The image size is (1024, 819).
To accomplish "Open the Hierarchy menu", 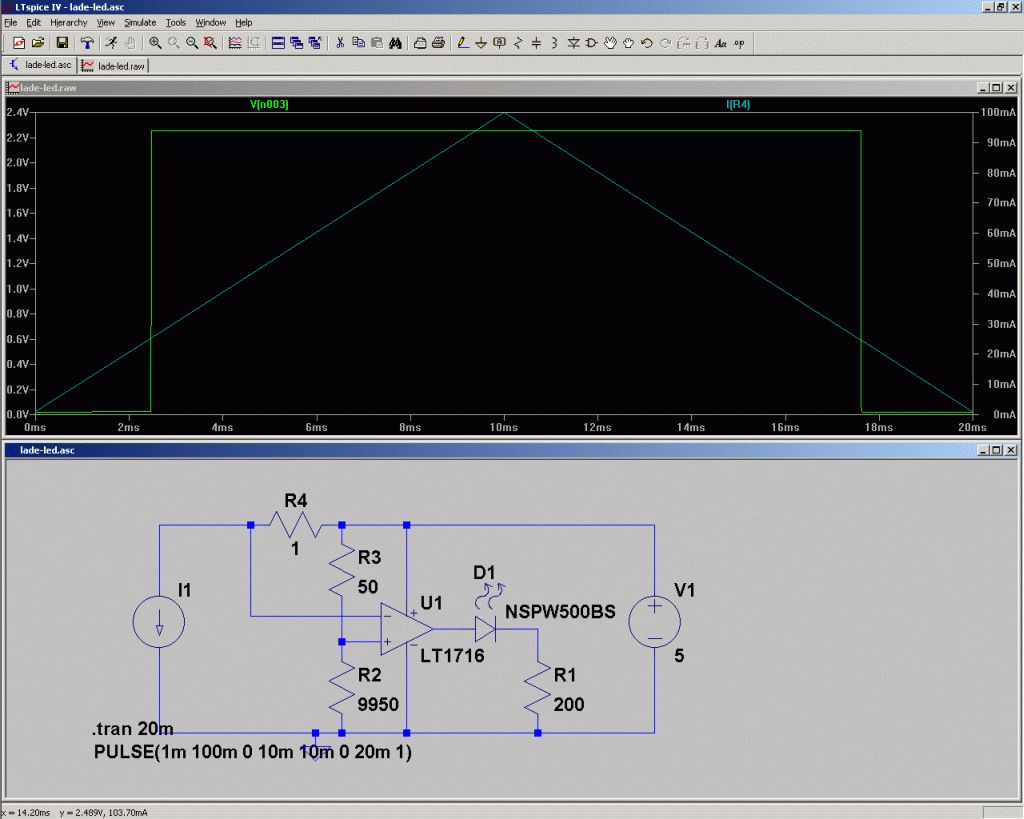I will point(69,22).
